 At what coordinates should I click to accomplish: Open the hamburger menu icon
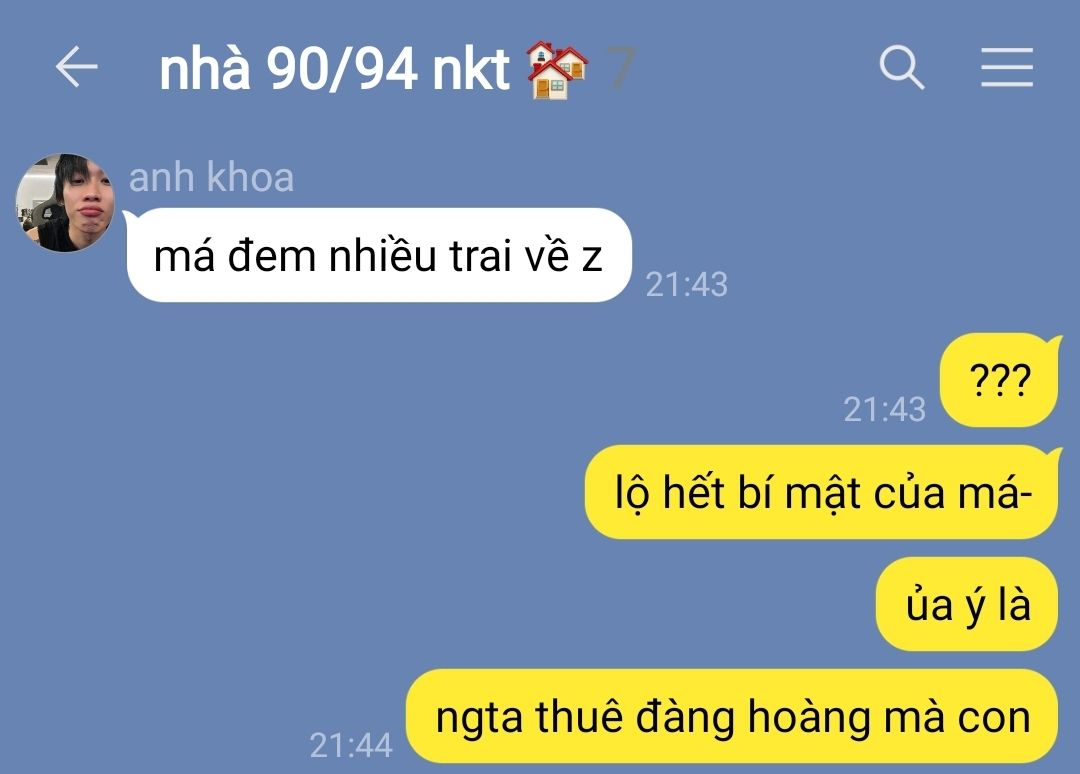coord(1007,67)
